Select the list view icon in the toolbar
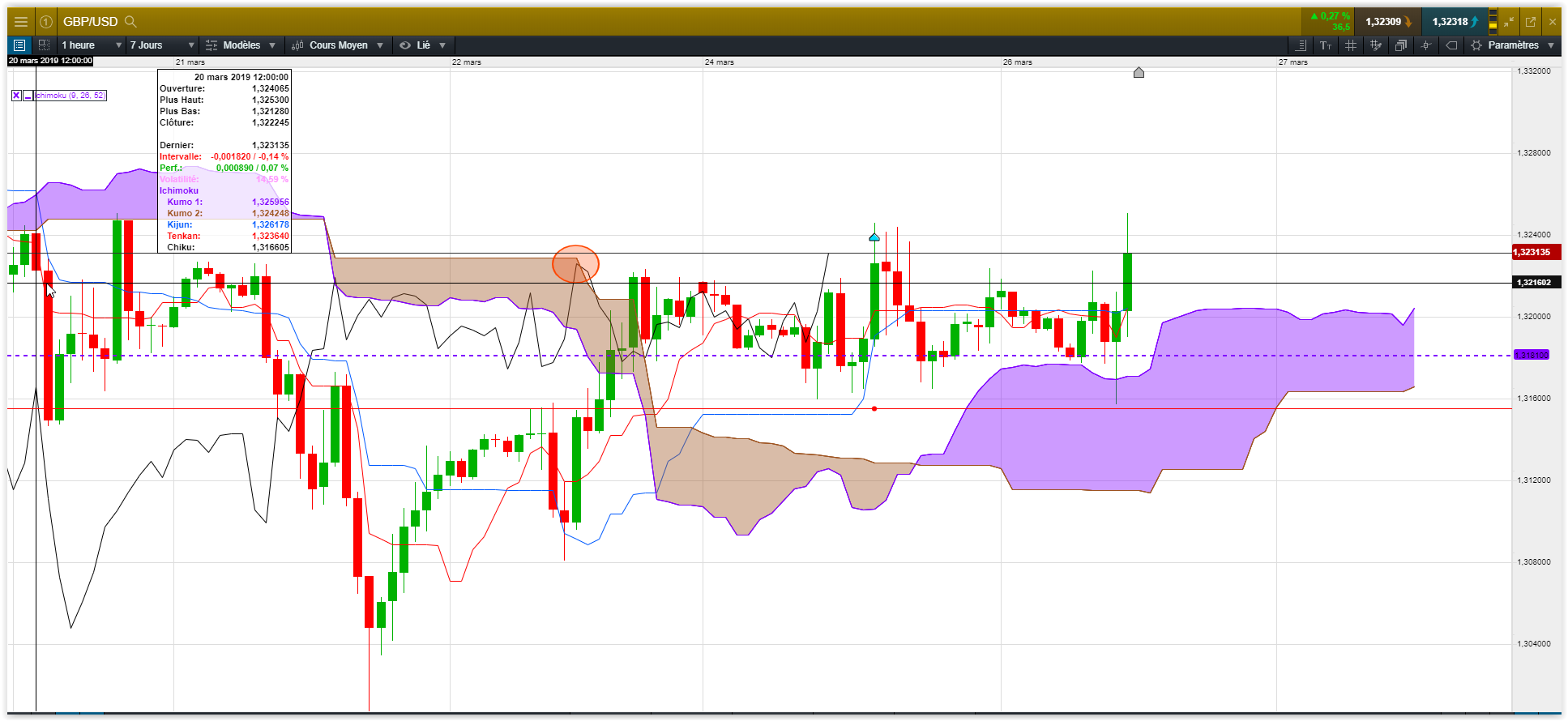1568x721 pixels. point(19,45)
